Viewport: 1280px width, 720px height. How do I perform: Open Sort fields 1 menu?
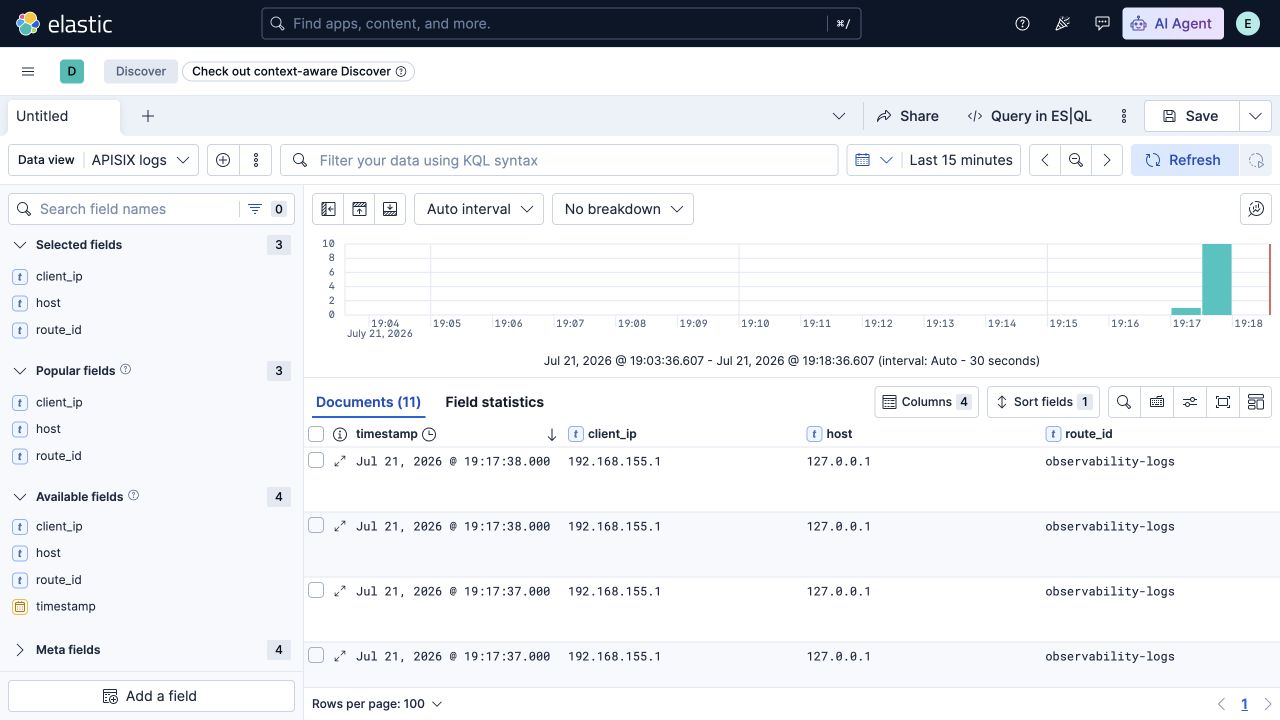(1043, 402)
